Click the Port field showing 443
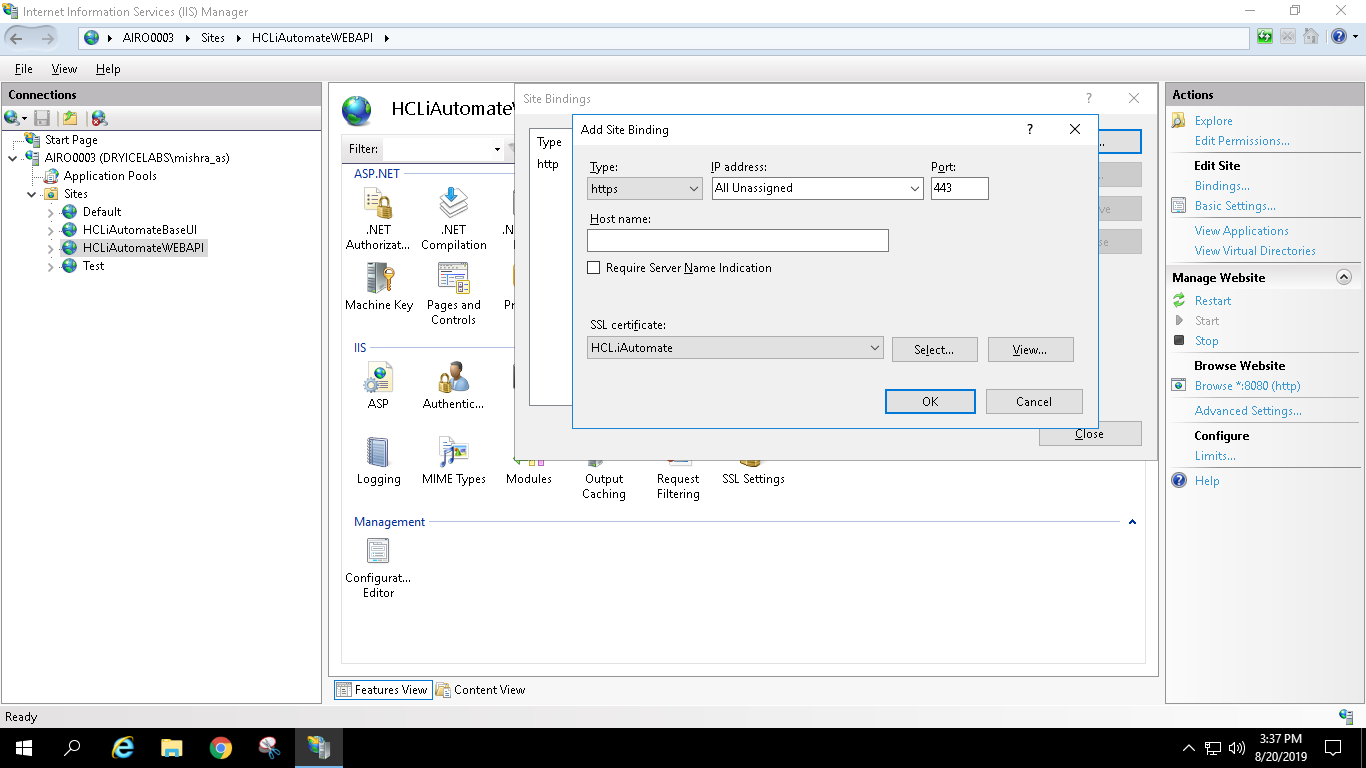 [x=959, y=188]
